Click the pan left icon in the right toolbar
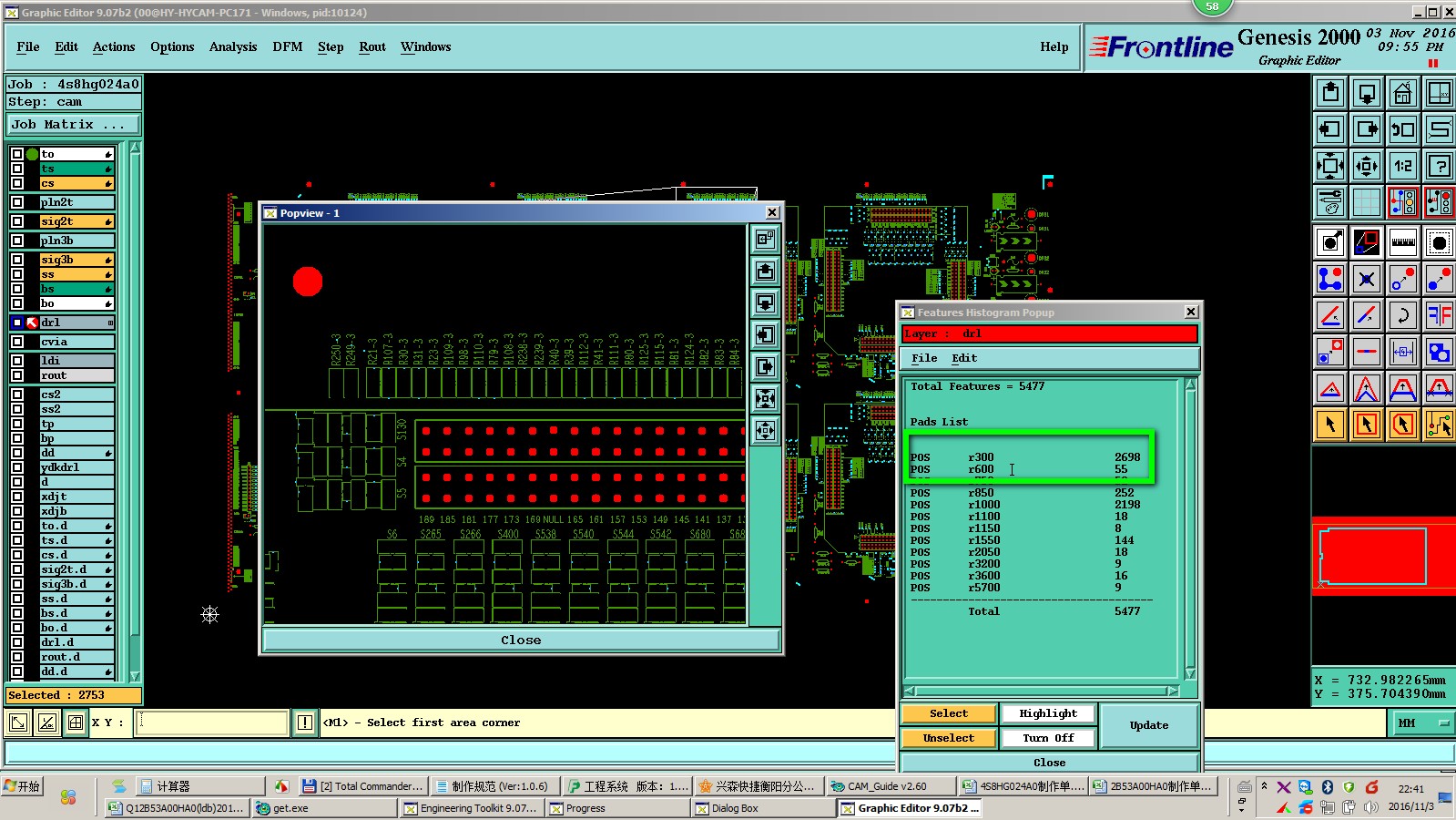The height and width of the screenshot is (820, 1456). pyautogui.click(x=1330, y=129)
